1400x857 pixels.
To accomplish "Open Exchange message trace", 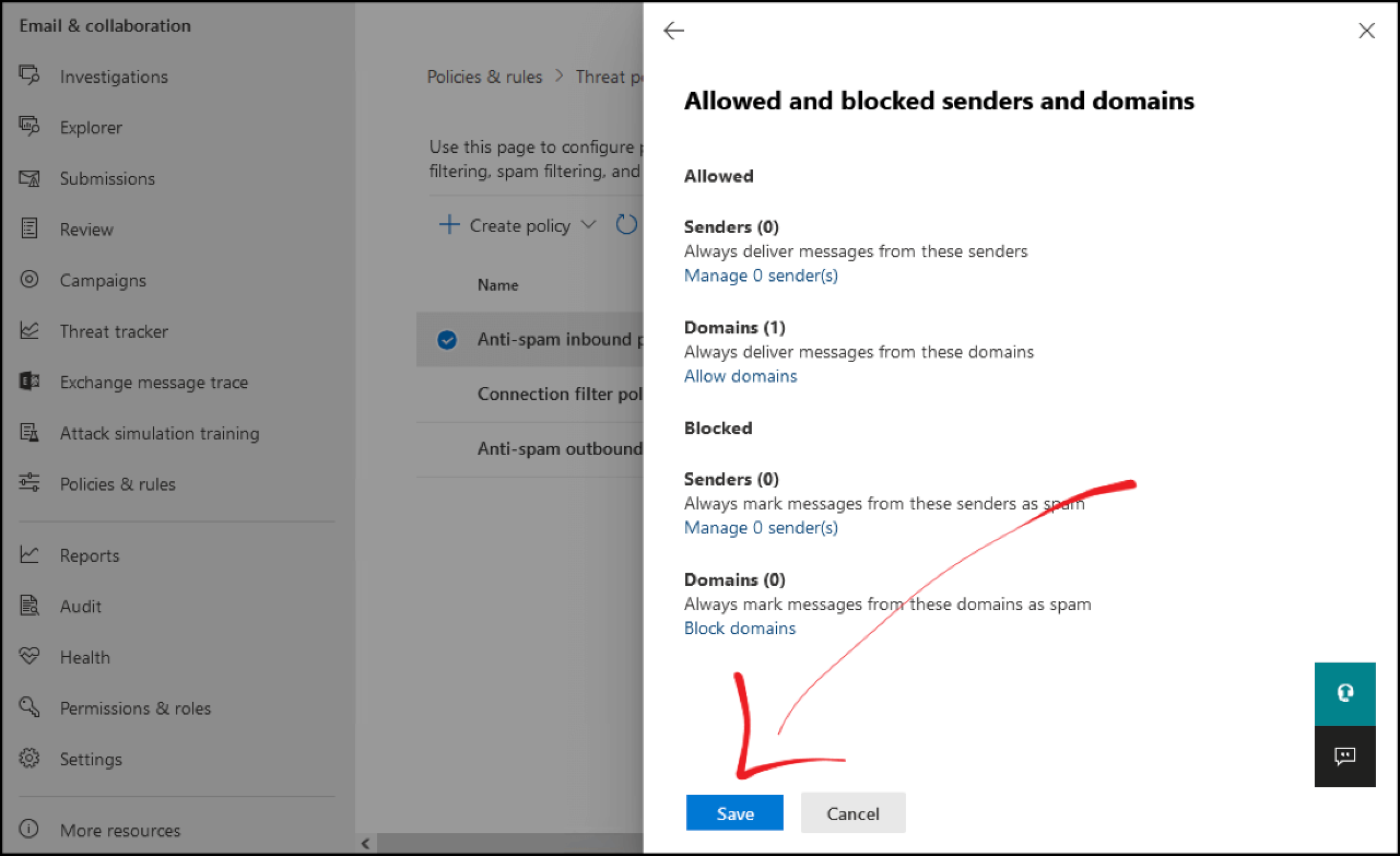I will click(154, 382).
